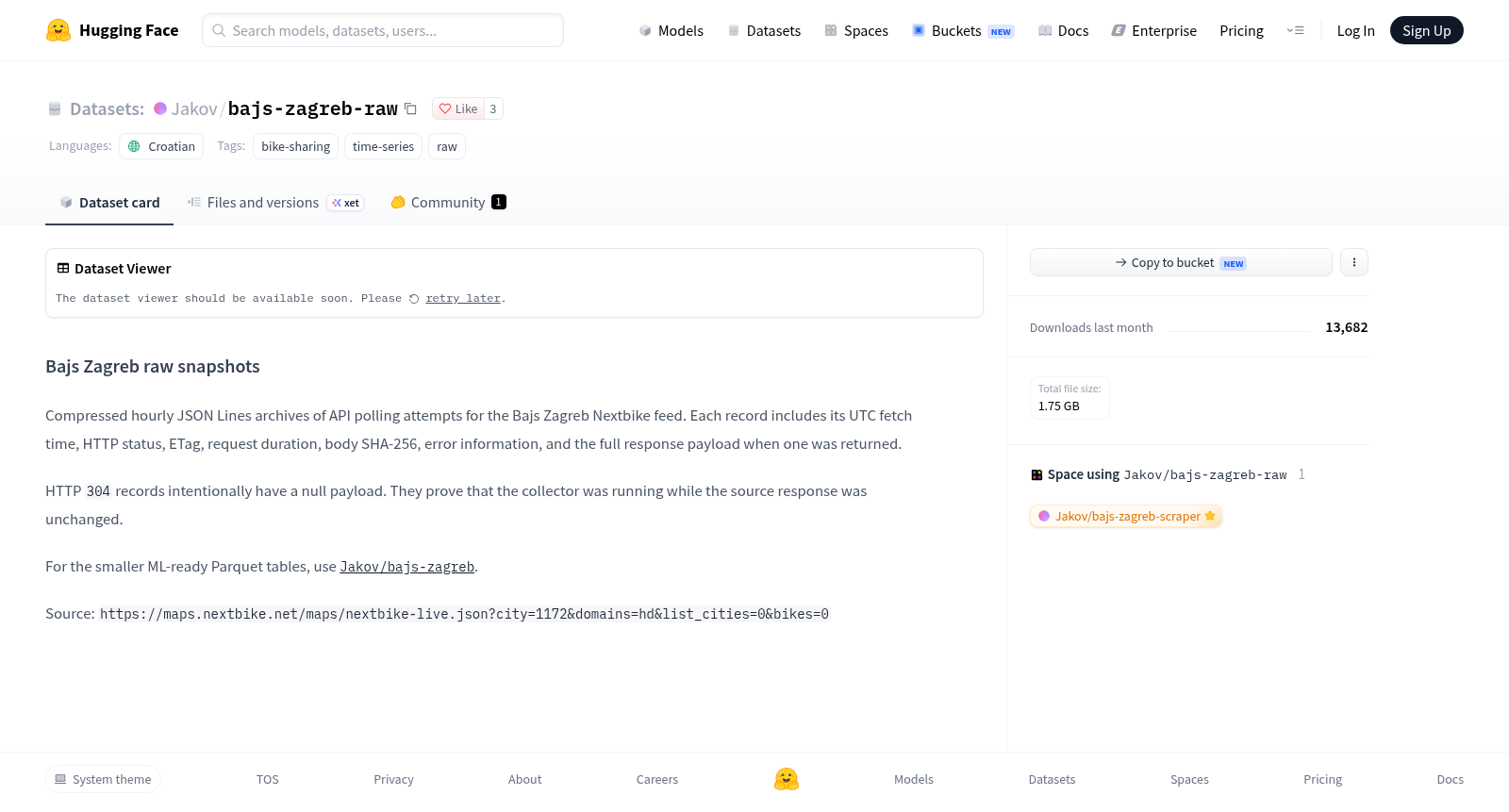Image resolution: width=1509 pixels, height=812 pixels.
Task: Select the raw tag
Action: pyautogui.click(x=447, y=146)
